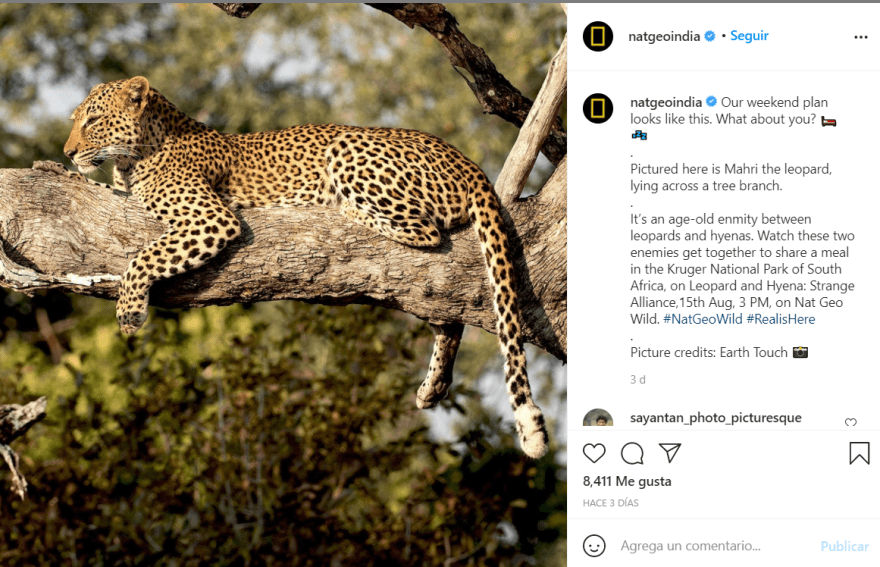This screenshot has height=567, width=880.
Task: Click natgeoindia username in the caption
Action: 667,102
